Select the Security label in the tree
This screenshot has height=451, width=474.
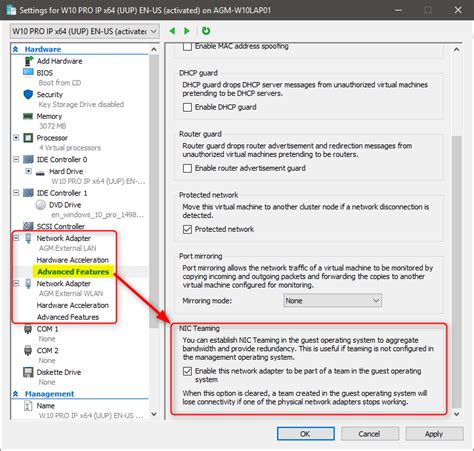point(50,94)
